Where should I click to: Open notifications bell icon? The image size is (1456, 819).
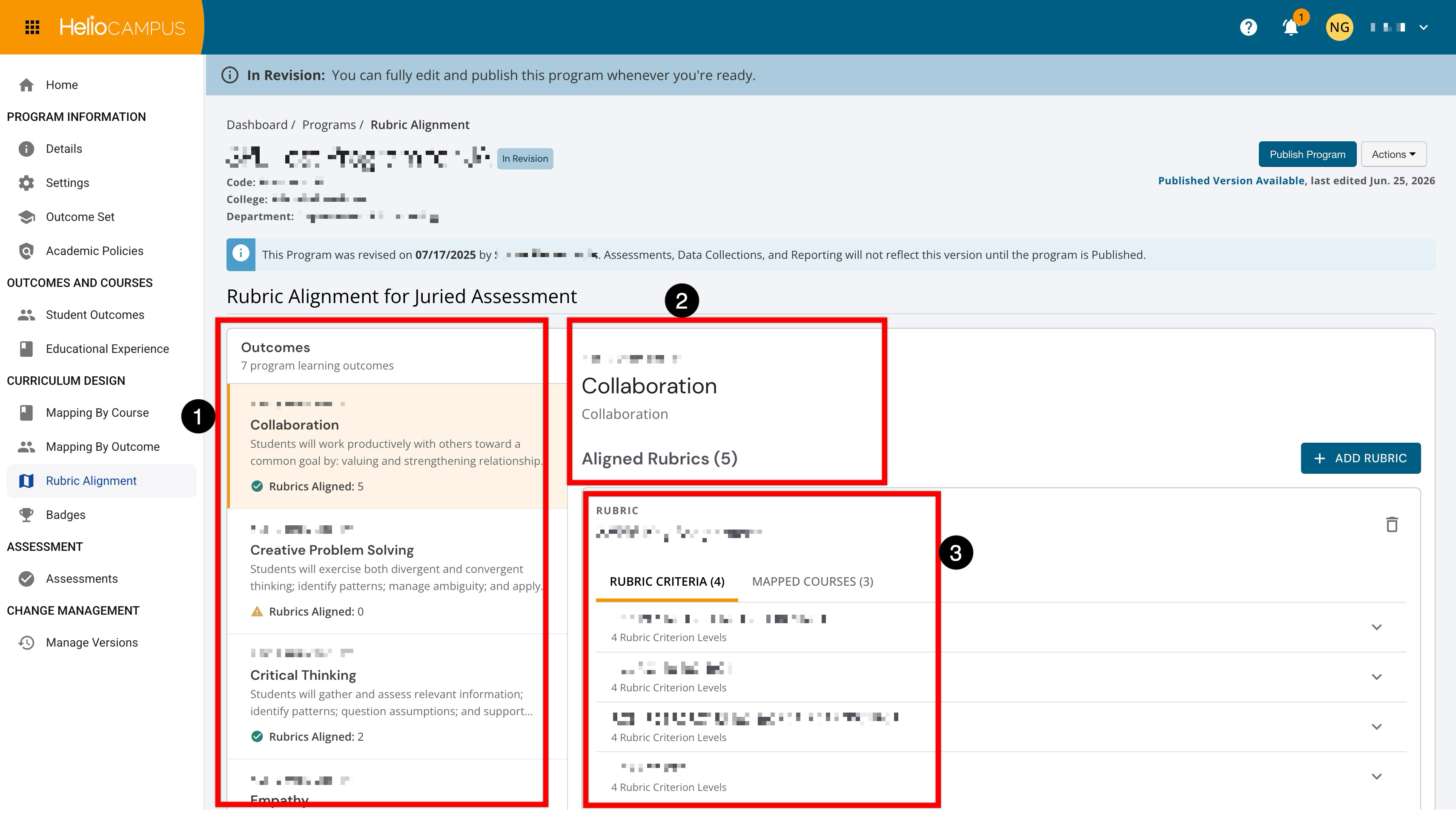tap(1291, 27)
